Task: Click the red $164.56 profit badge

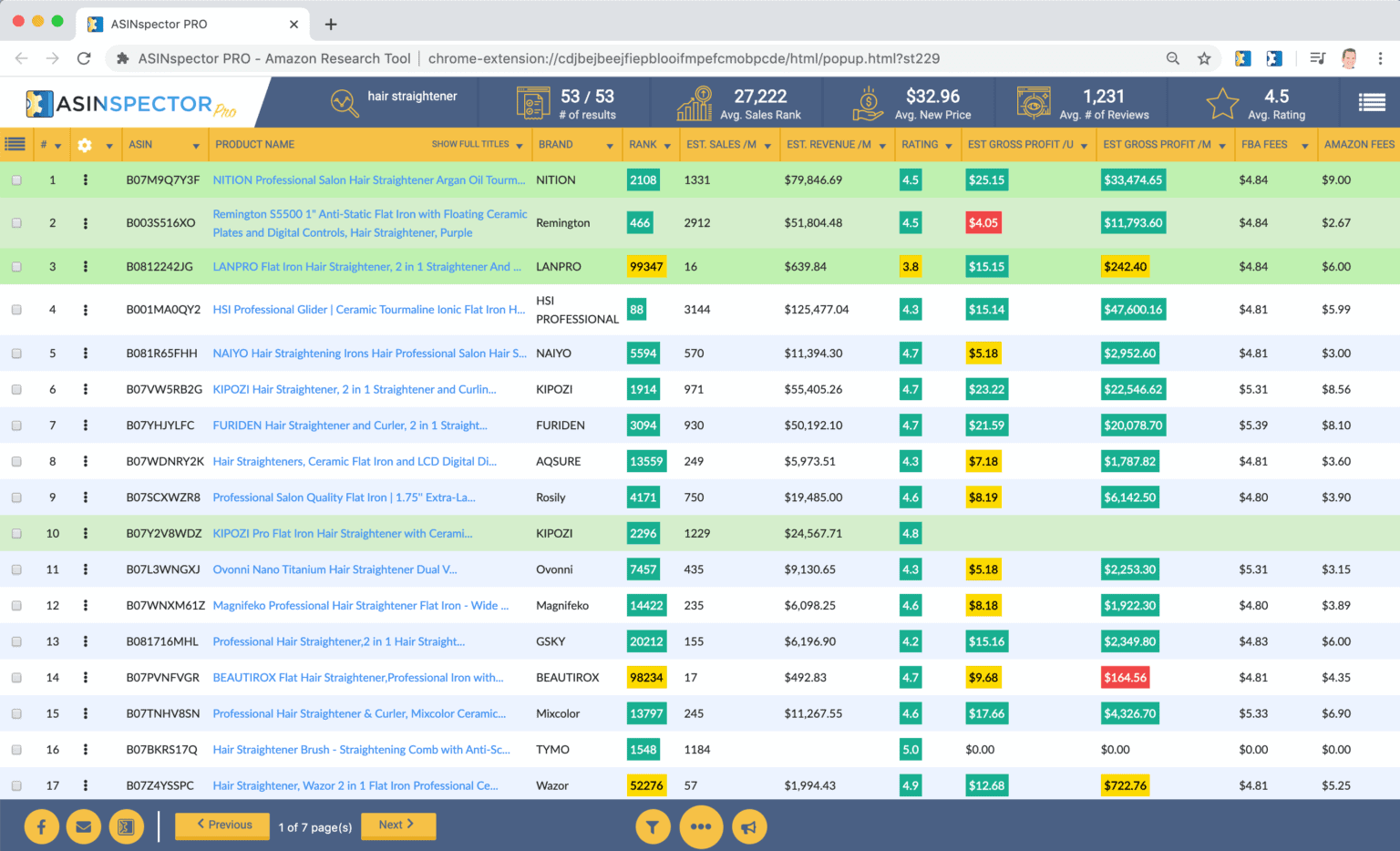Action: (1126, 678)
